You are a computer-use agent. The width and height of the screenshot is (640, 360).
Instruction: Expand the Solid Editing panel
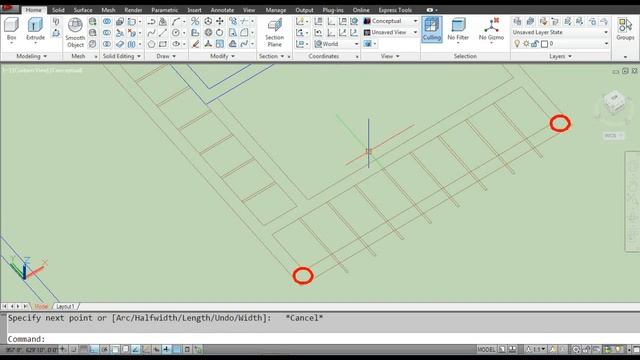click(x=122, y=56)
